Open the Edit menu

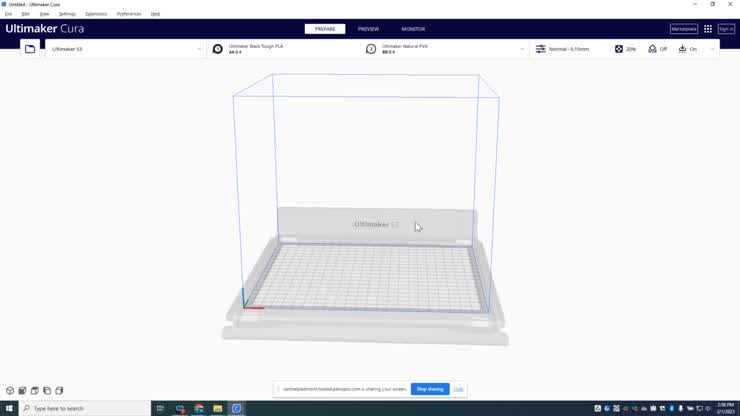click(25, 14)
